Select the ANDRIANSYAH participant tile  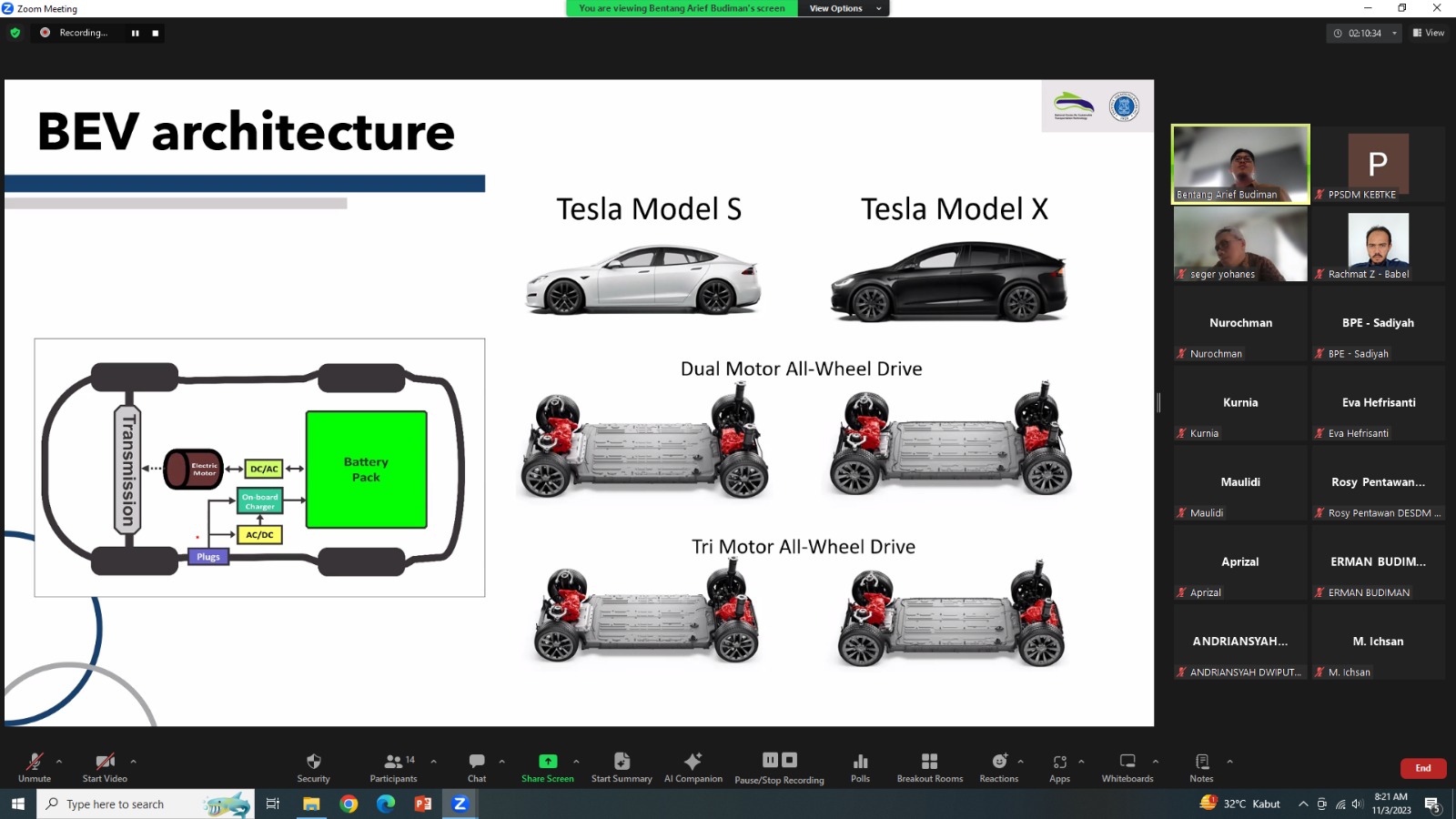tap(1240, 642)
